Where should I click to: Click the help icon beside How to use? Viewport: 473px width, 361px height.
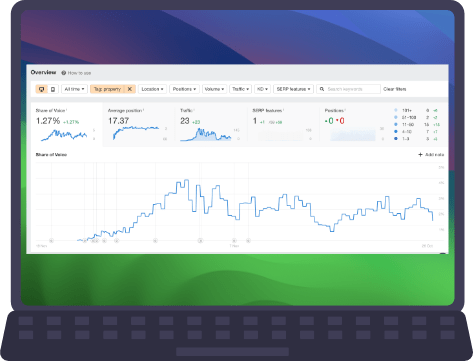point(63,73)
